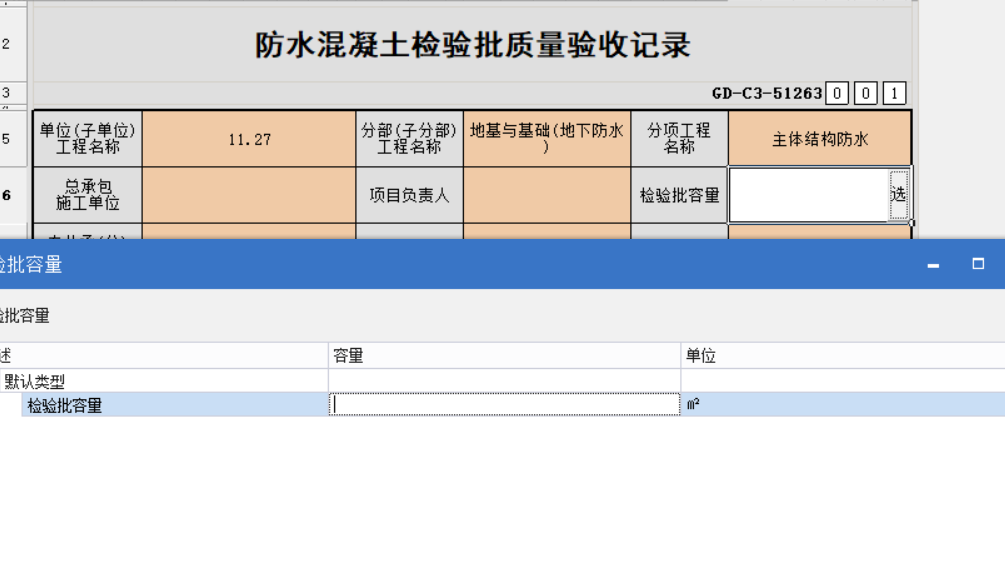The height and width of the screenshot is (577, 1005).
Task: Click the empty cell beside 项目负责人
Action: (x=546, y=195)
